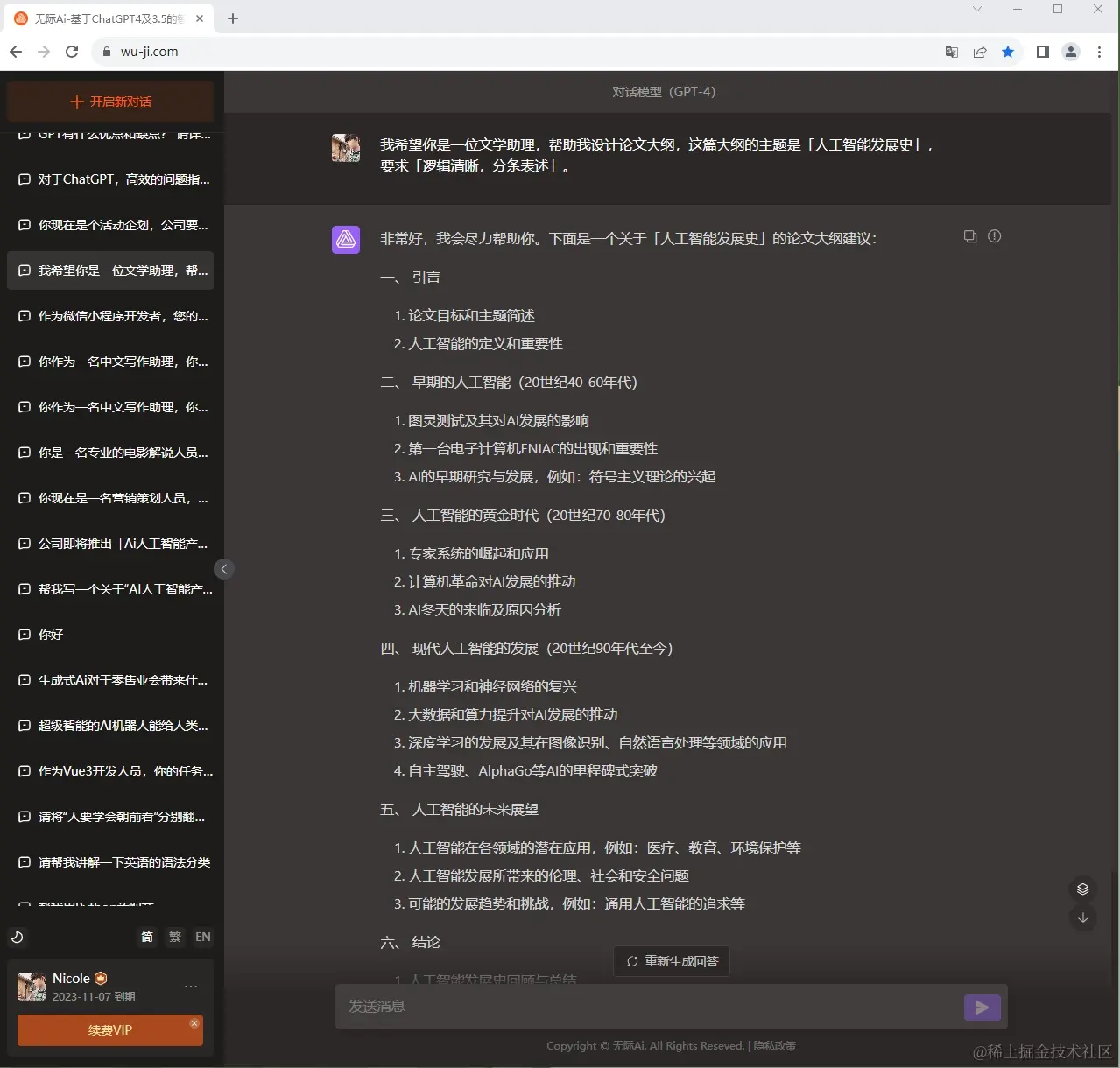Open chat 超级智能的AI机器人能给人类...
The height and width of the screenshot is (1068, 1120).
tap(110, 726)
